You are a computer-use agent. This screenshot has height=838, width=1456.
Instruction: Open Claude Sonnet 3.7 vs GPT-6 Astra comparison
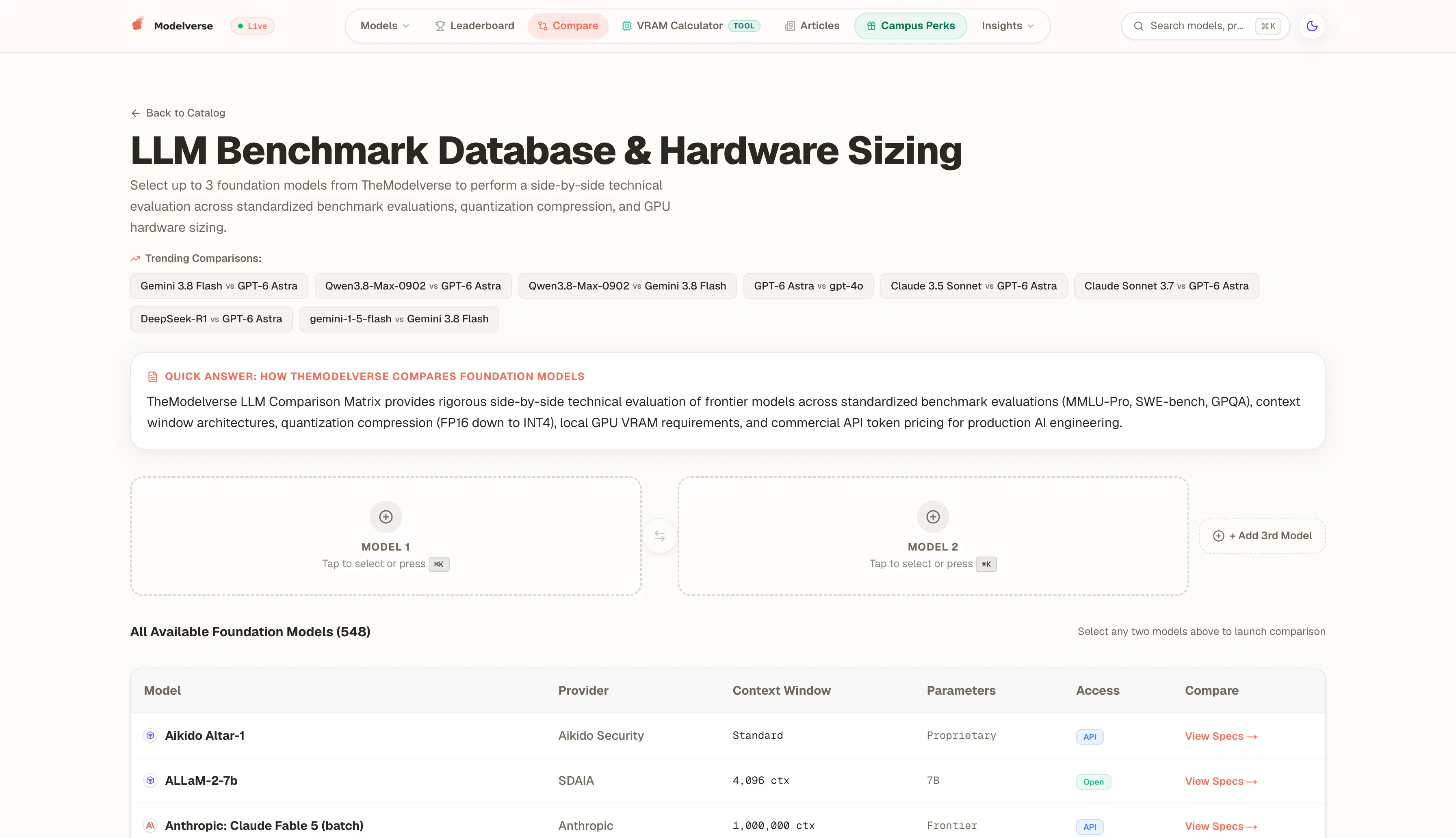[1166, 286]
